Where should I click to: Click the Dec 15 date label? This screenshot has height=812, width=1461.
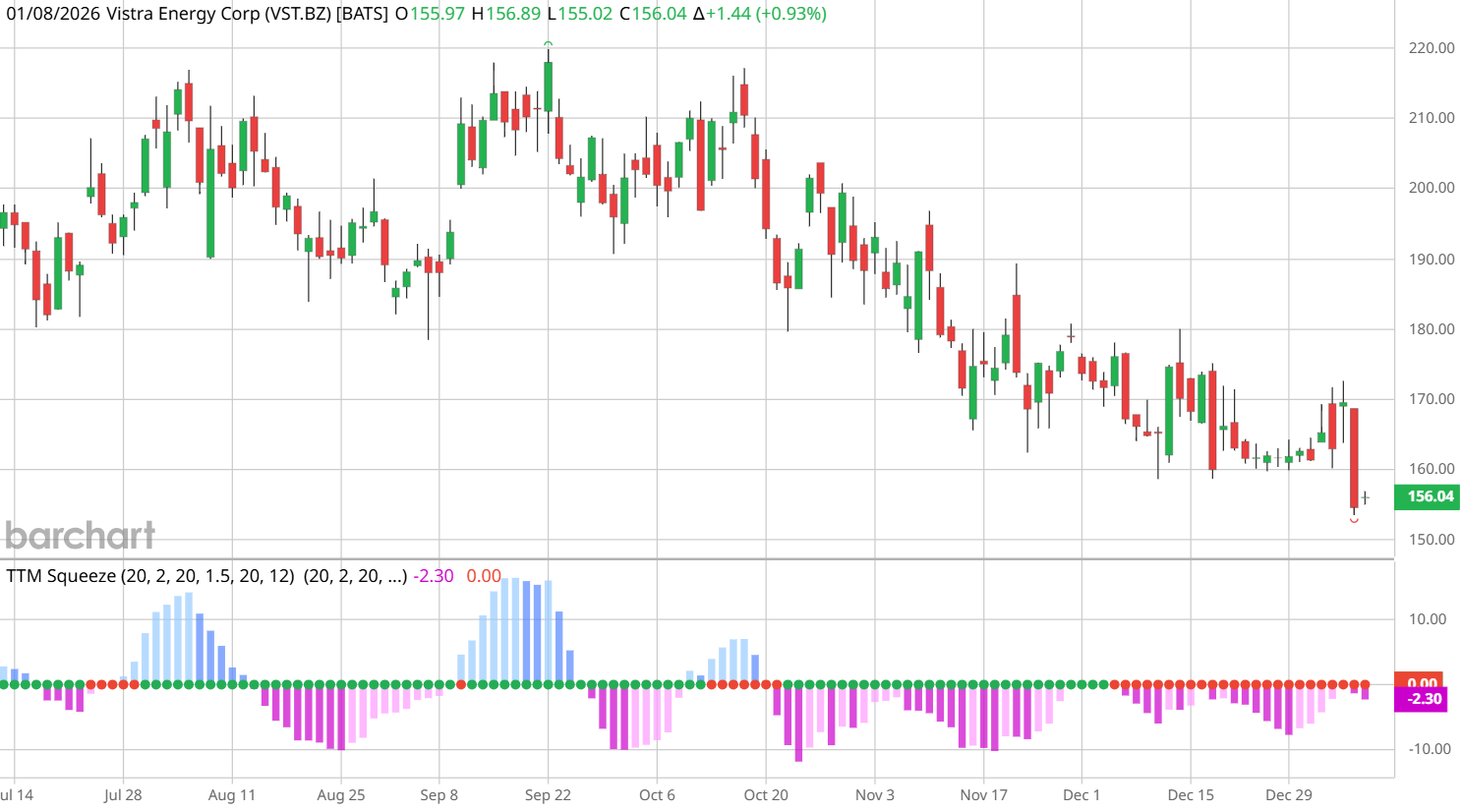(x=1191, y=795)
